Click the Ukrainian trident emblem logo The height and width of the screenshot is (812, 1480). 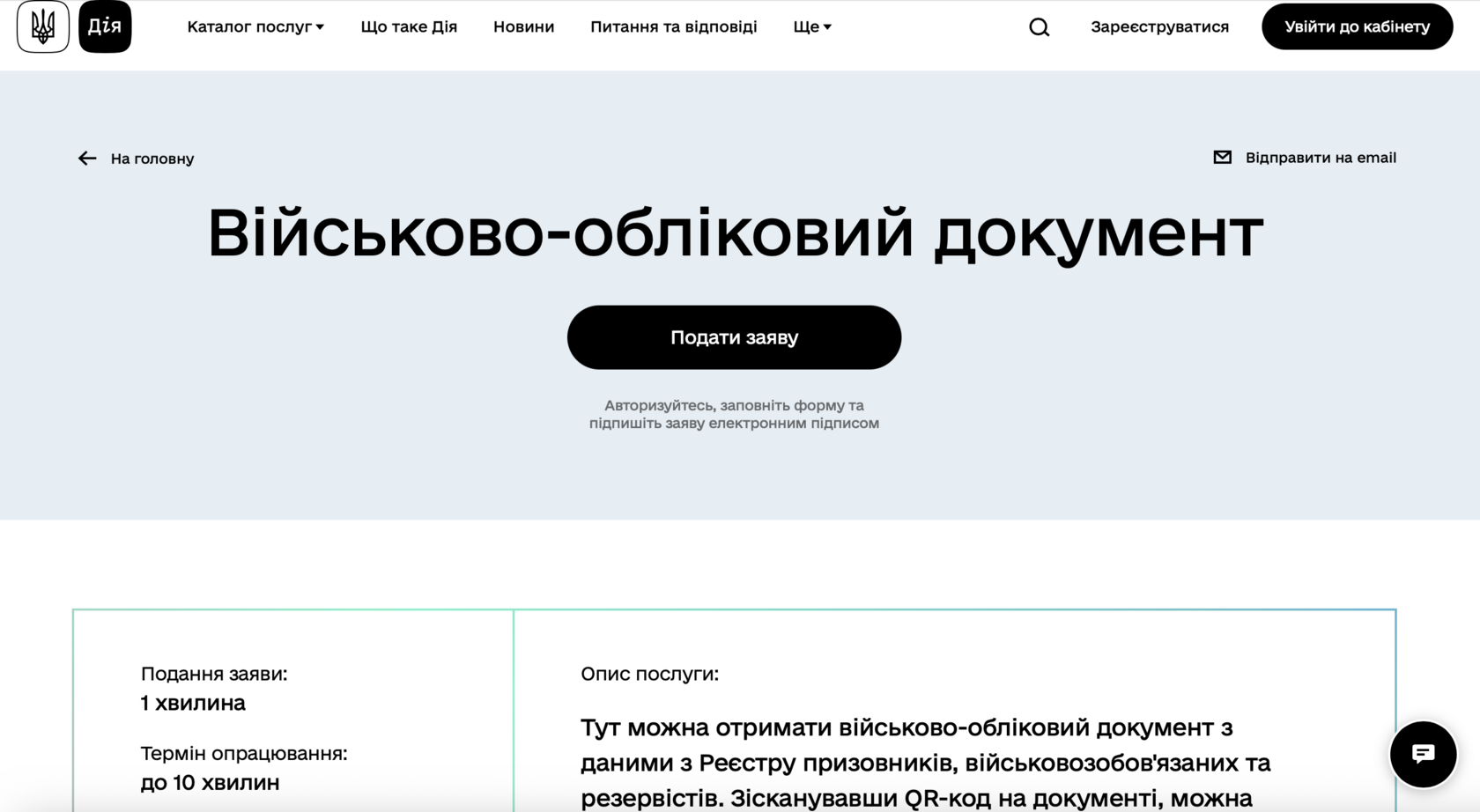[43, 26]
